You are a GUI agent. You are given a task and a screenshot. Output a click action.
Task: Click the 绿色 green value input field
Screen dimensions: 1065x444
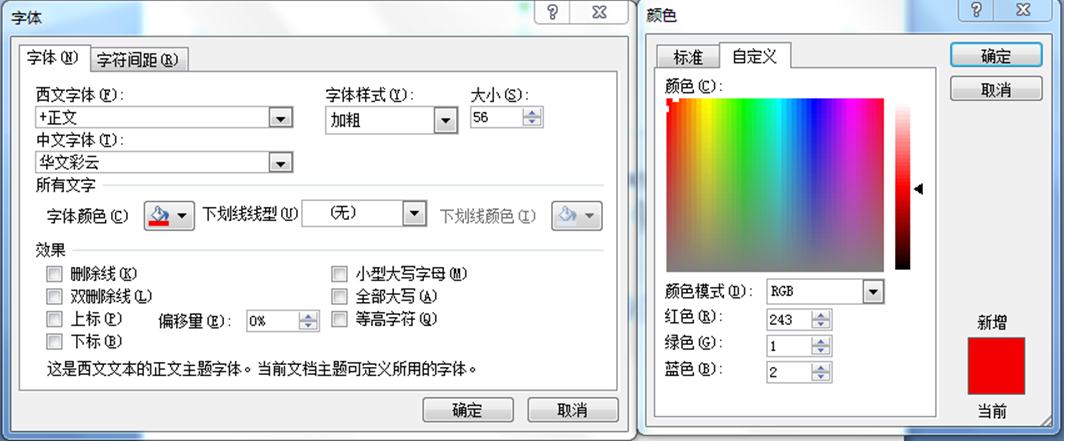tap(789, 346)
